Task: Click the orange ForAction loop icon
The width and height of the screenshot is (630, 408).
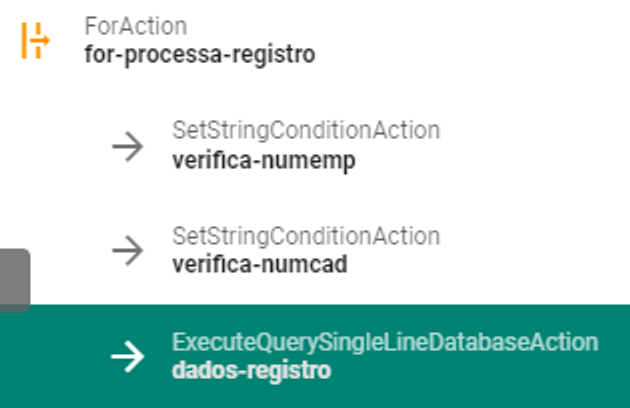Action: [x=35, y=40]
